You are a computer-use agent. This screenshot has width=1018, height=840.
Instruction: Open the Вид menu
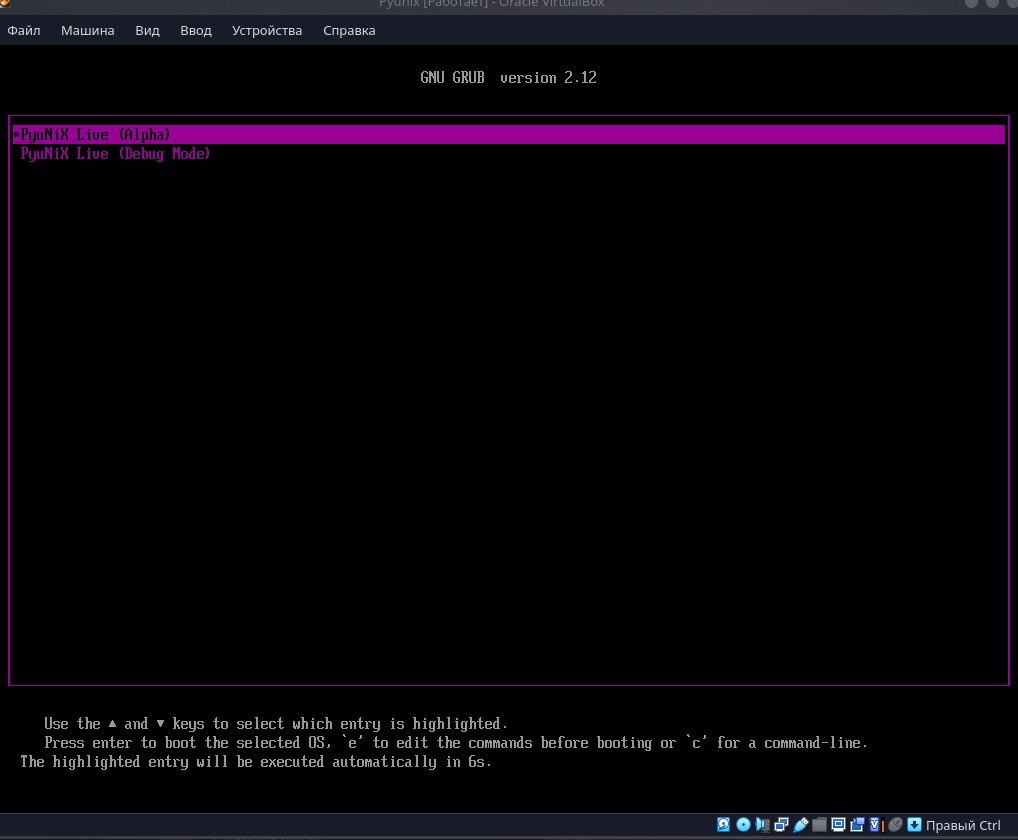pyautogui.click(x=147, y=31)
